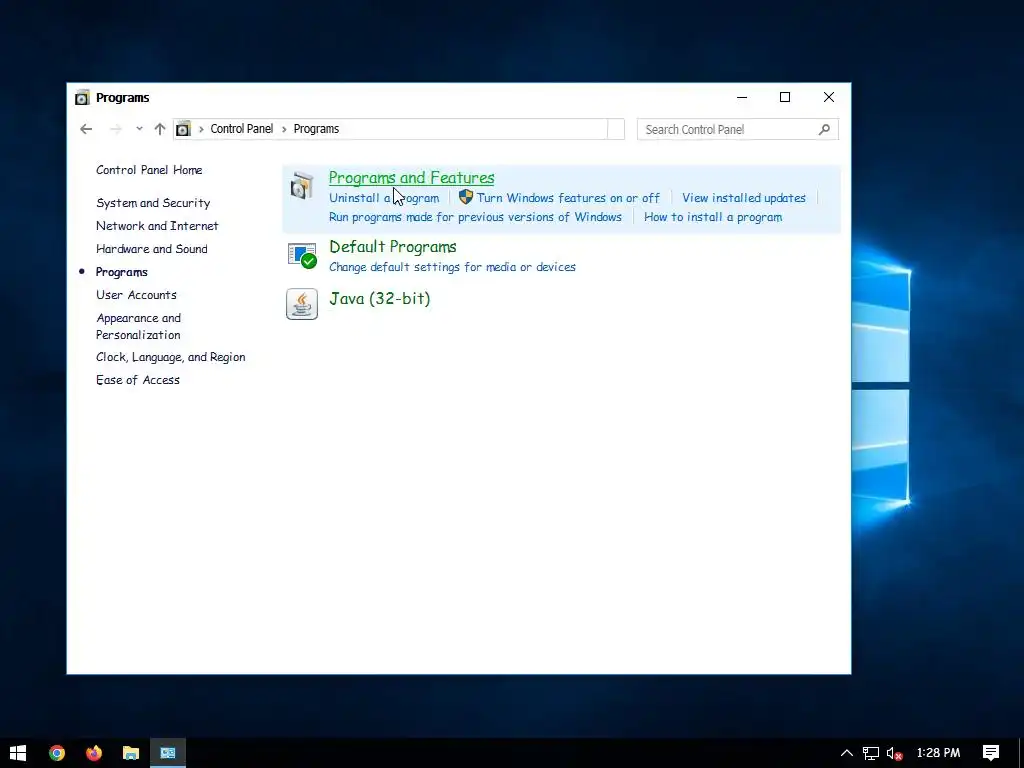Open the Java coffee cup icon
Viewport: 1024px width, 768px height.
(302, 304)
